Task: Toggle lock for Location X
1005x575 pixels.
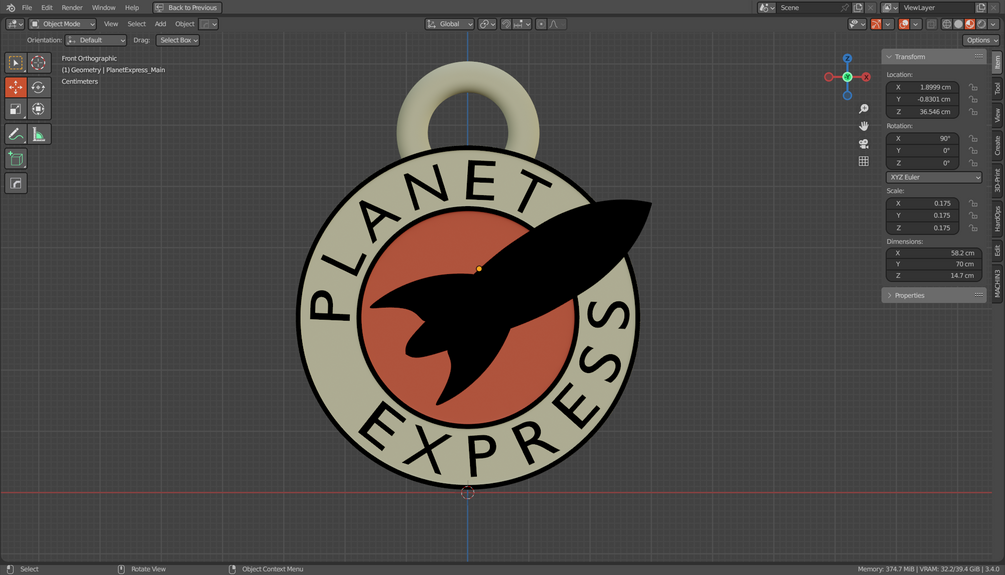Action: (973, 87)
